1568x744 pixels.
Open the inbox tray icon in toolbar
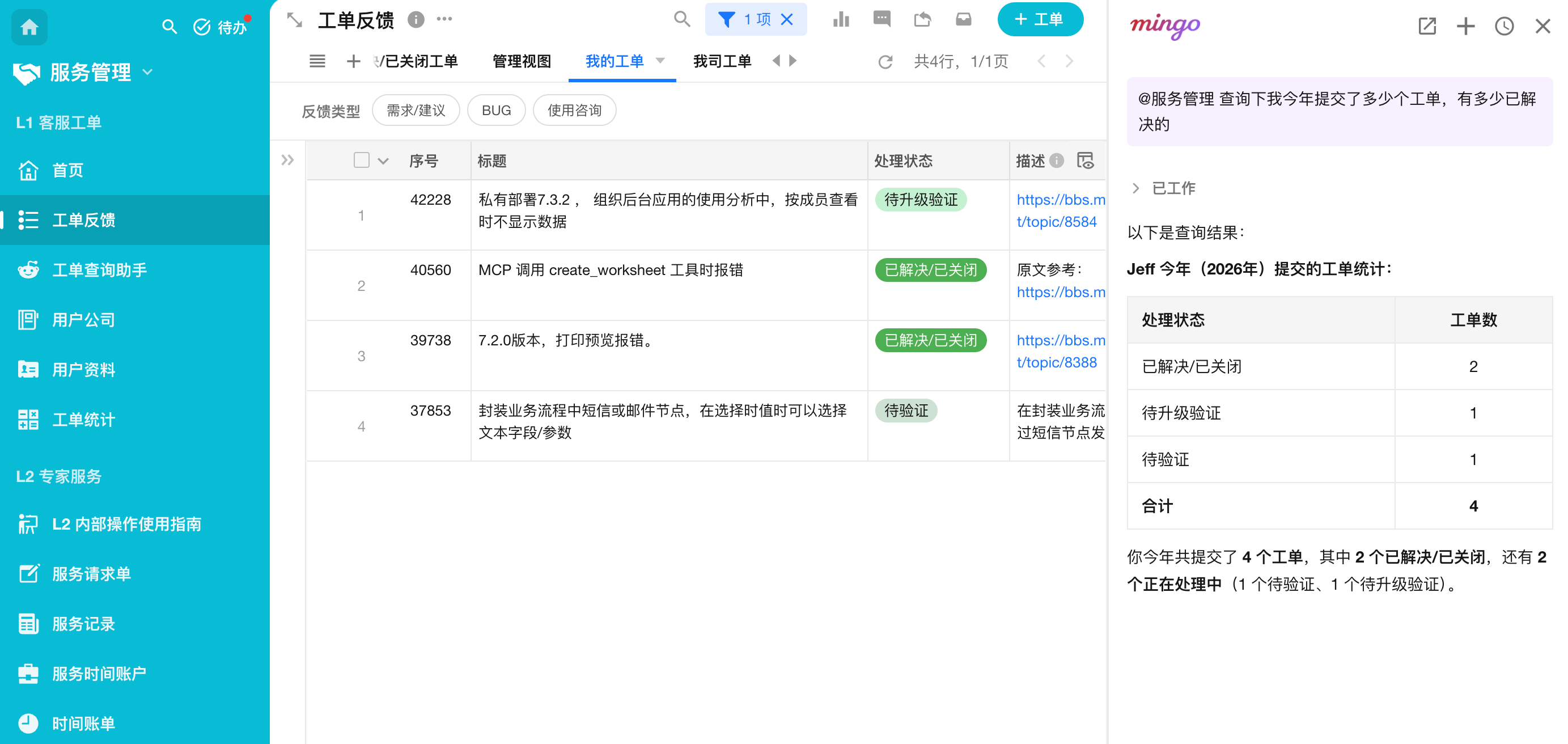964,19
